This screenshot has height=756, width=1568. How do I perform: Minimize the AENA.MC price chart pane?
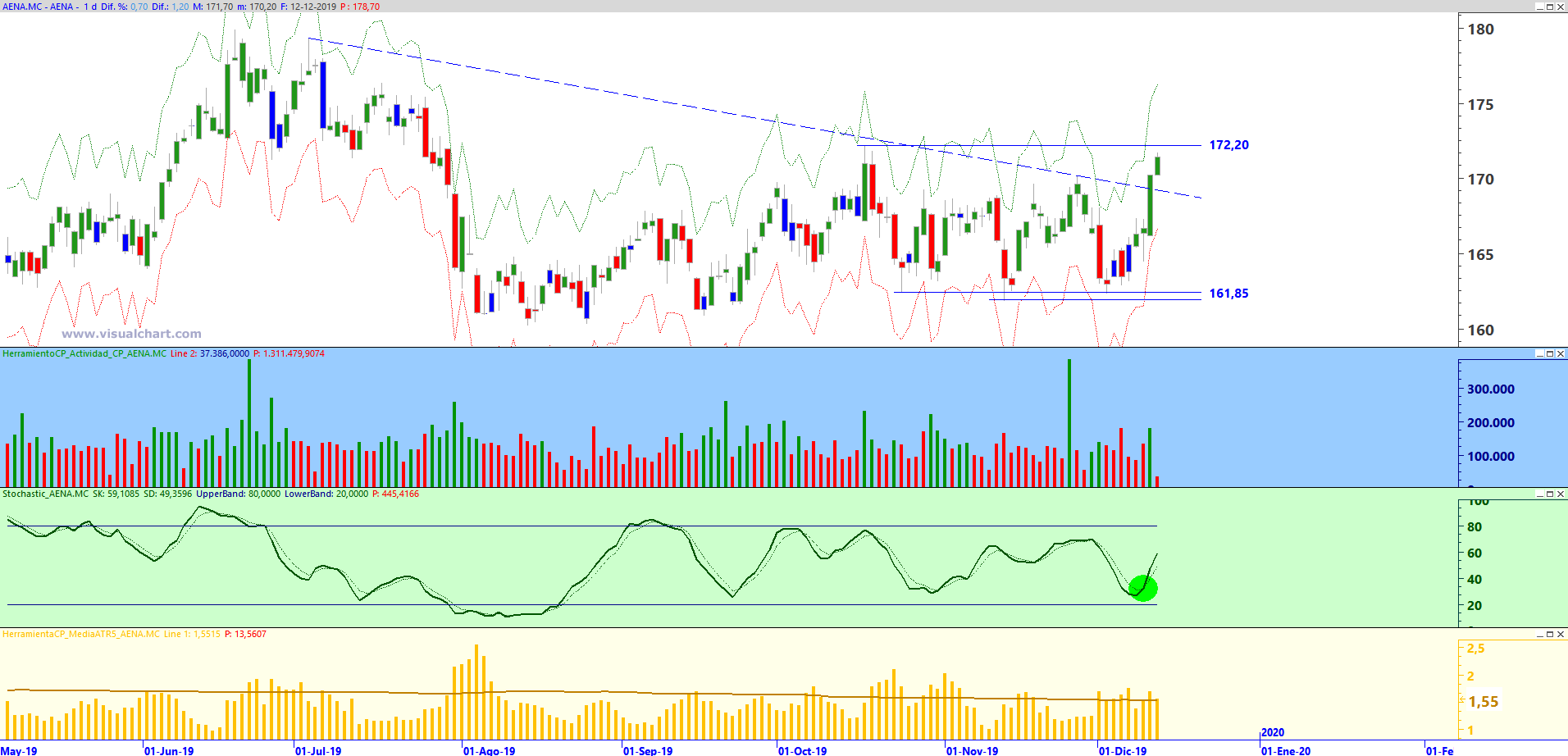[x=1539, y=7]
